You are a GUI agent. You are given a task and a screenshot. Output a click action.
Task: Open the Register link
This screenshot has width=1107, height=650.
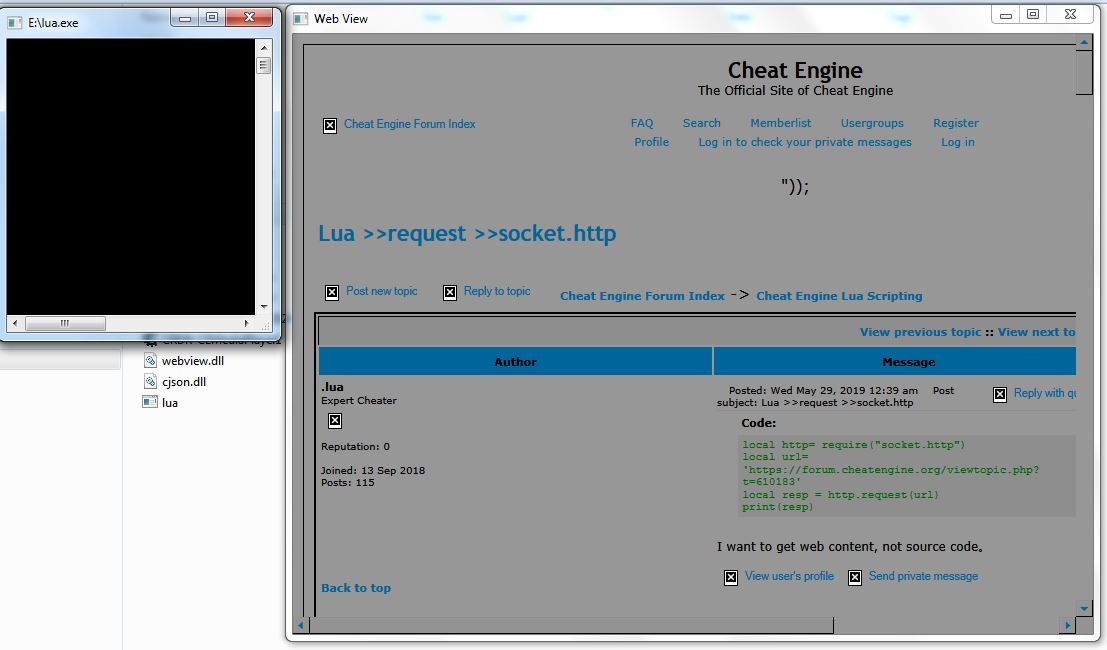pos(955,123)
